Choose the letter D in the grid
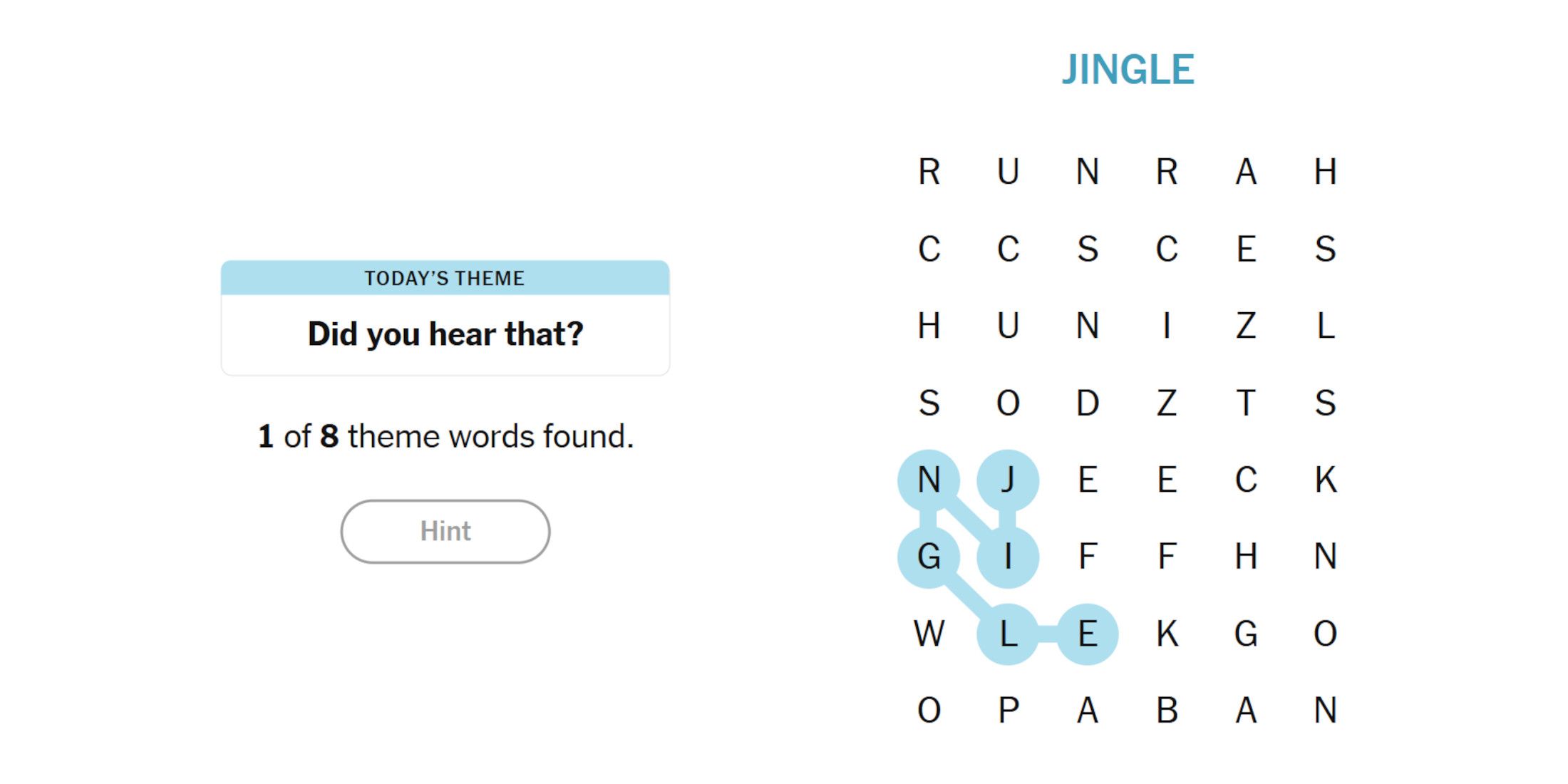 pyautogui.click(x=1087, y=403)
